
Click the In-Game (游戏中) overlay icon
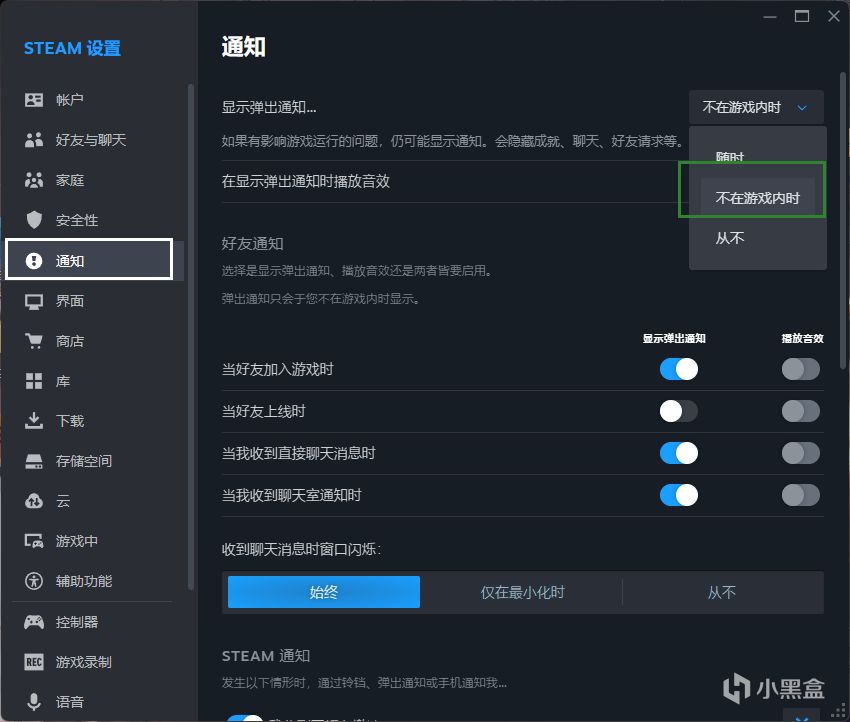pyautogui.click(x=34, y=541)
